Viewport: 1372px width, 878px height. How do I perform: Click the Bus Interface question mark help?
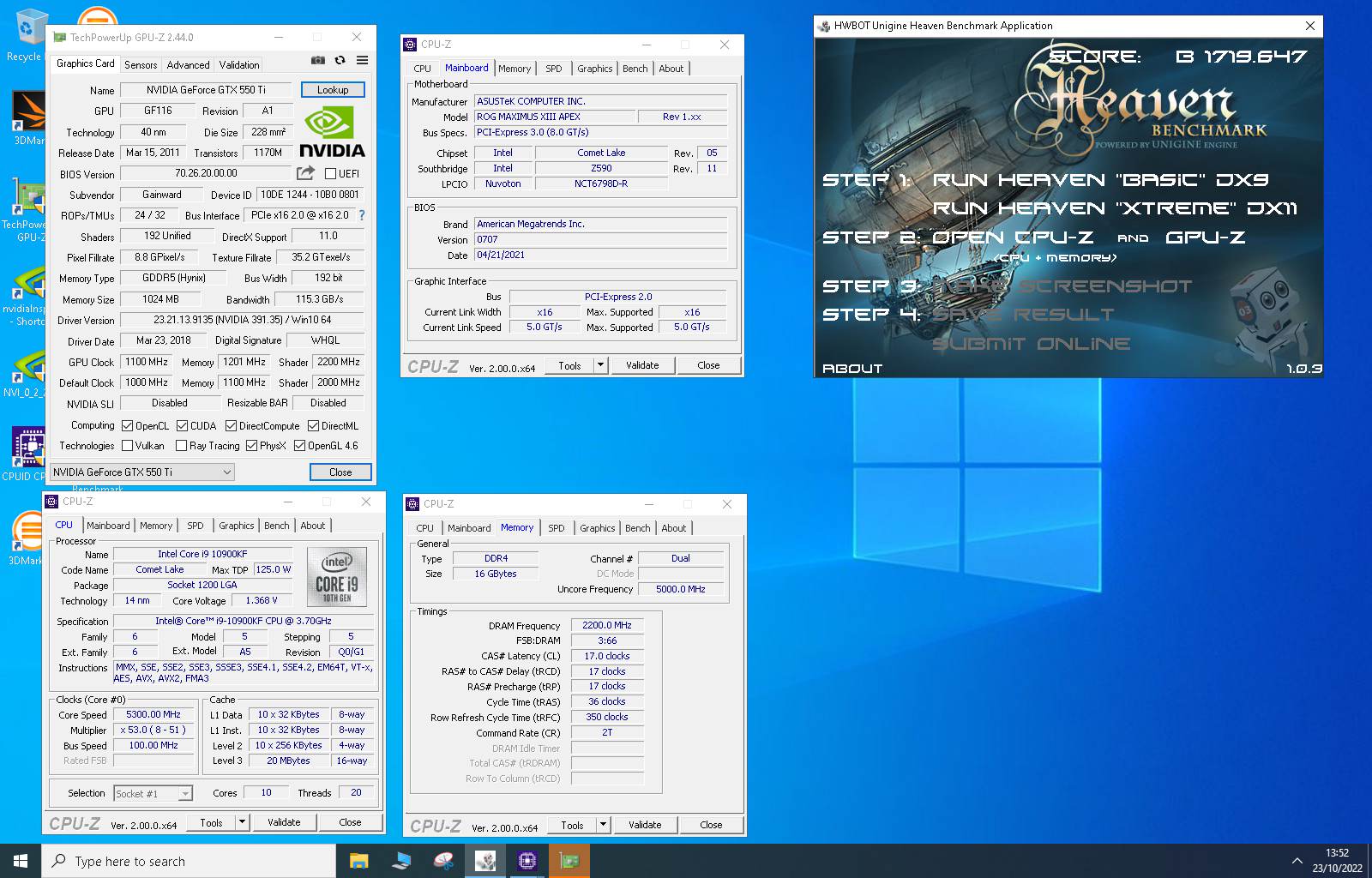pos(361,215)
